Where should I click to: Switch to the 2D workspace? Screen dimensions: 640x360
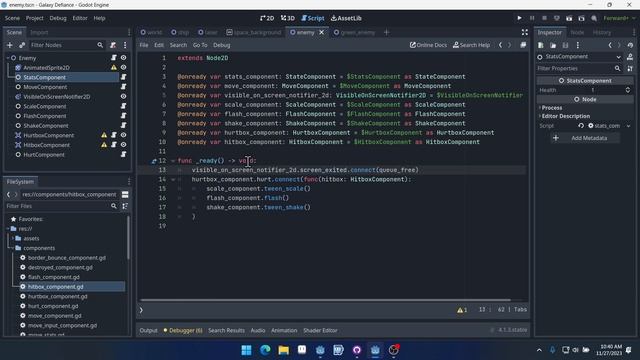267,18
